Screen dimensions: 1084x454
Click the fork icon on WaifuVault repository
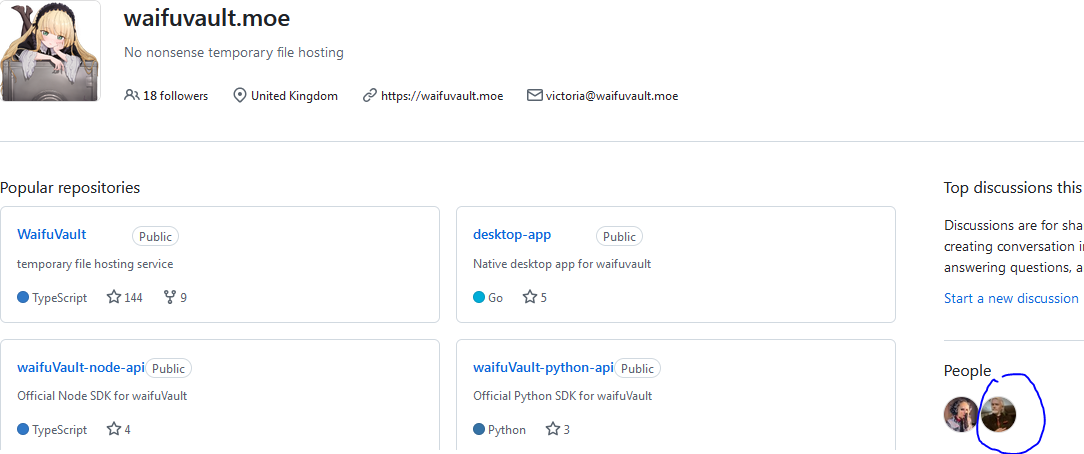169,297
